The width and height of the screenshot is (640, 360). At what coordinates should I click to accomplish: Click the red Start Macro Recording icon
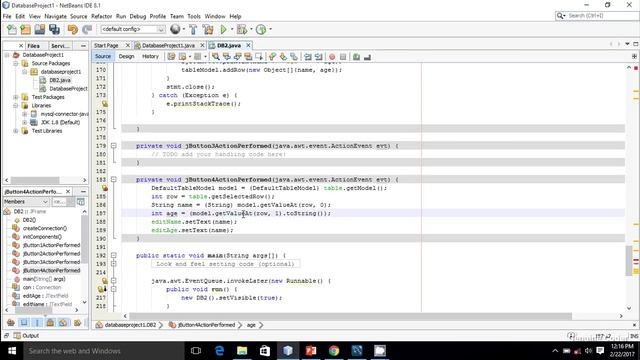point(332,57)
